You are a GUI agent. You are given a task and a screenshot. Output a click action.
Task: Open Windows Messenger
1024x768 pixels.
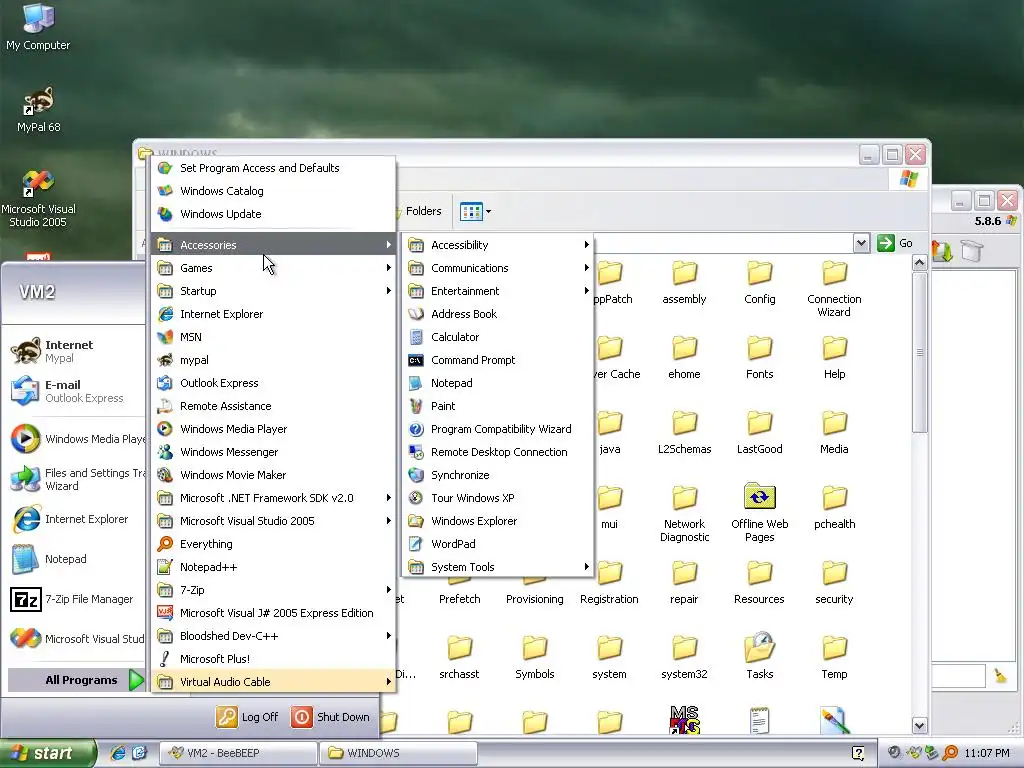[x=274, y=452]
